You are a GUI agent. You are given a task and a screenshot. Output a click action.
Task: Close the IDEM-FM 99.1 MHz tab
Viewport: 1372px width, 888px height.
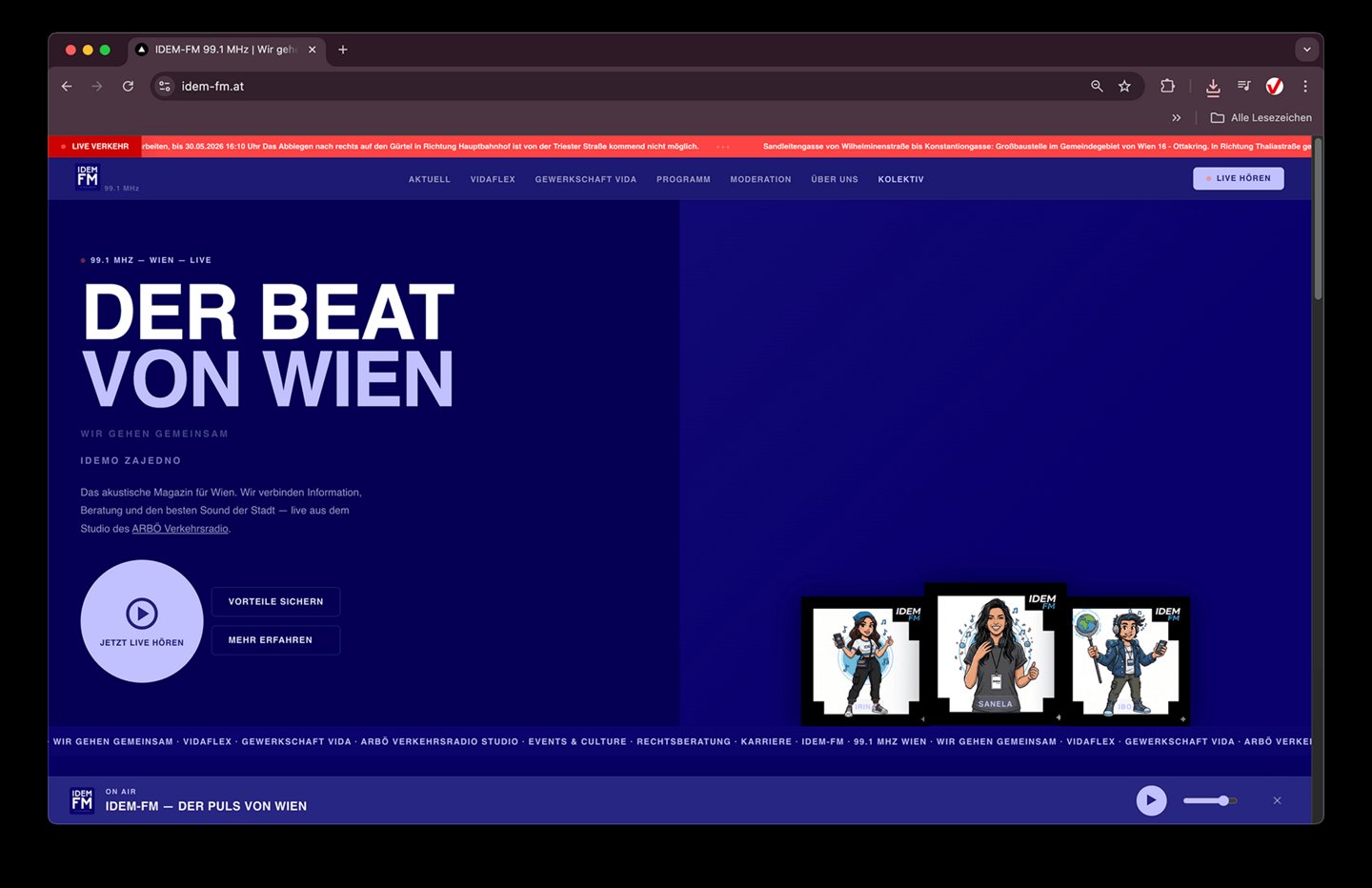tap(312, 50)
